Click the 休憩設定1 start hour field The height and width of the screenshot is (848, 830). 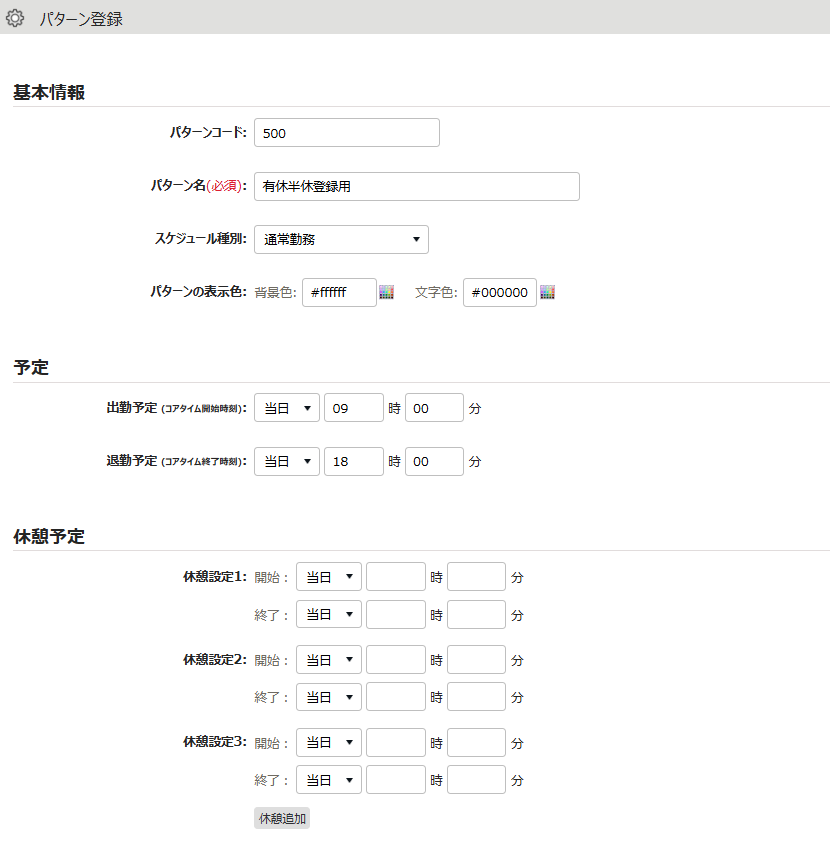click(395, 577)
